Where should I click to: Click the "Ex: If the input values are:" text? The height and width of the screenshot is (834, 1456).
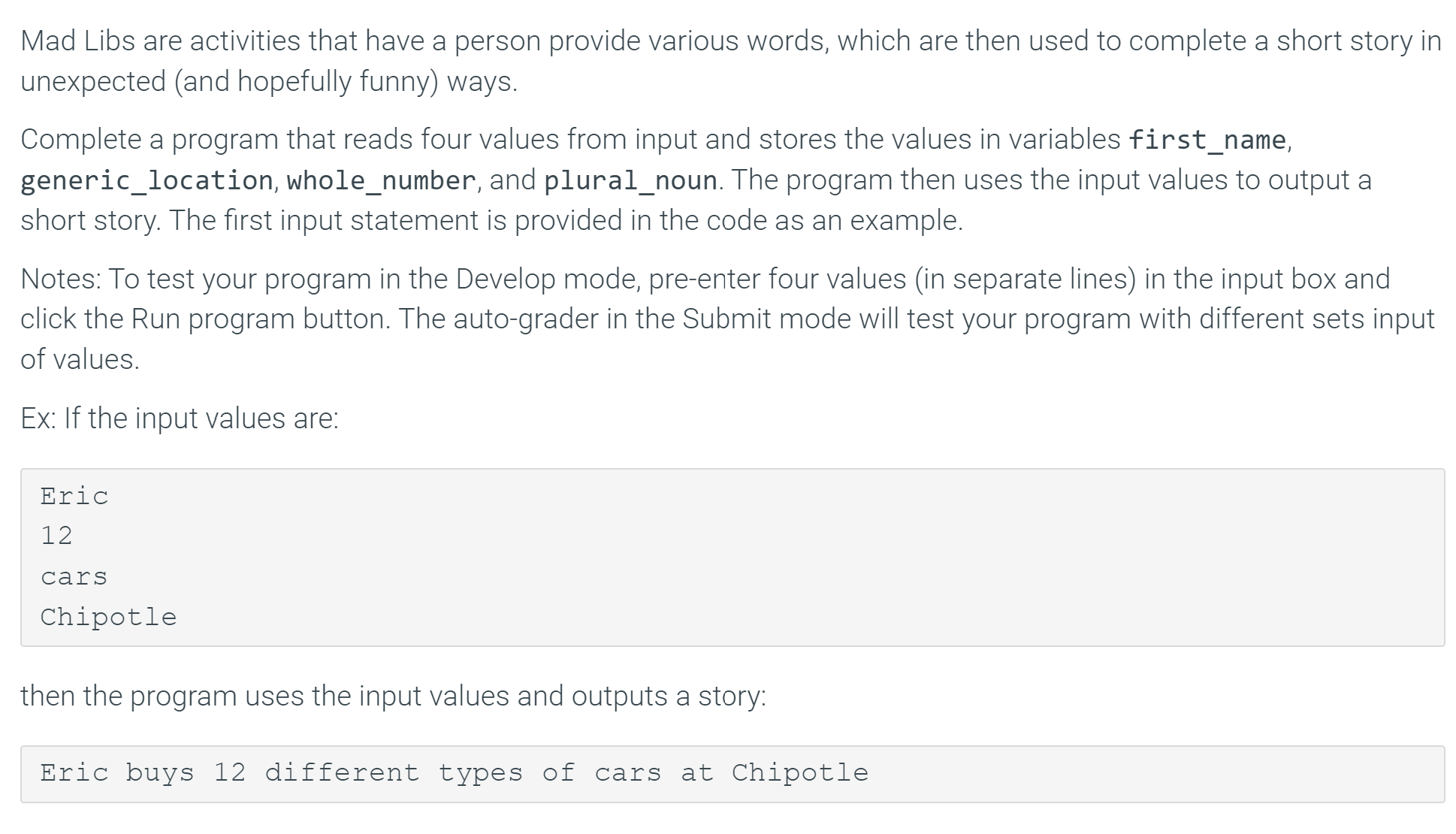pos(180,419)
